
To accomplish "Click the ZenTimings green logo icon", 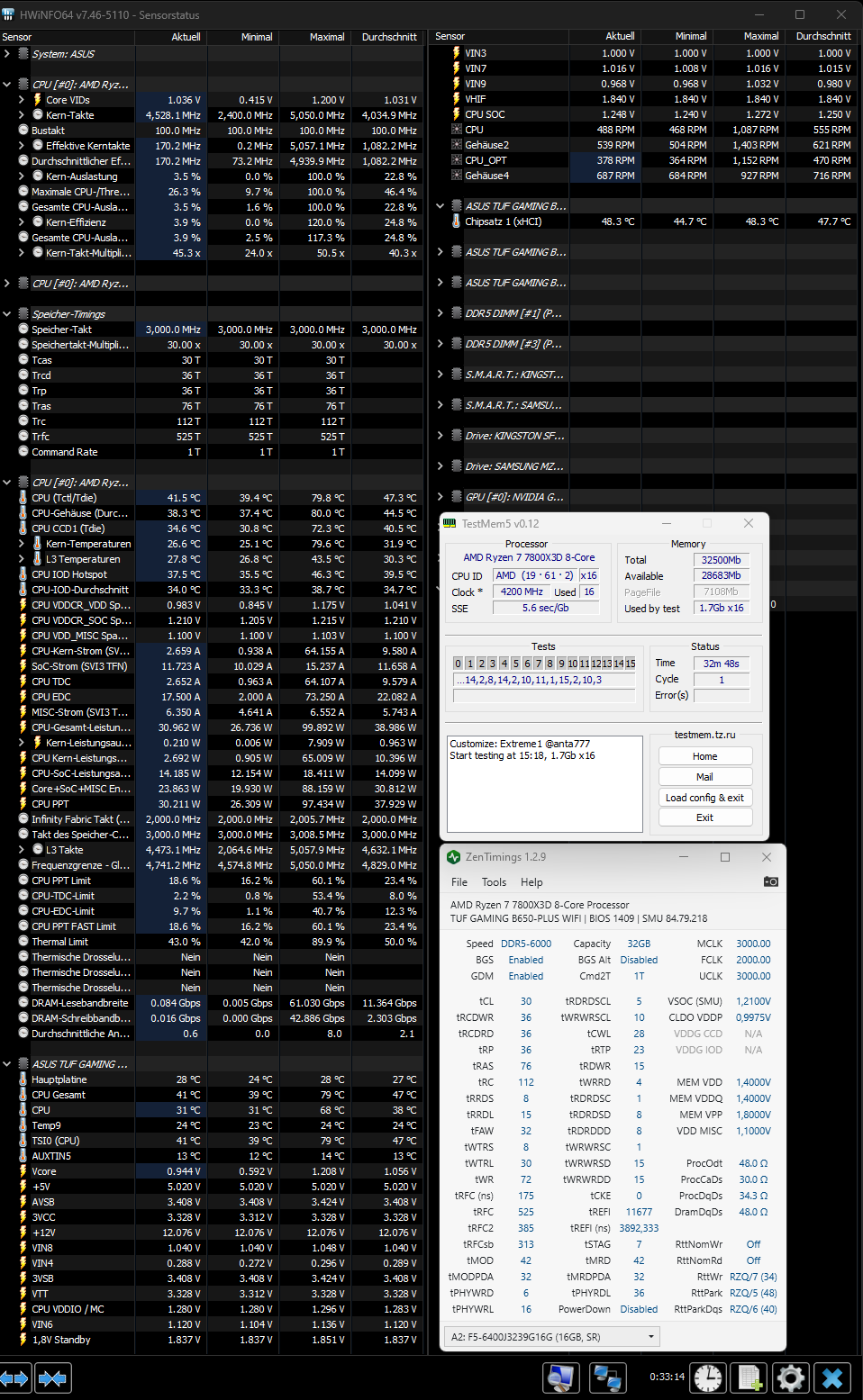I will (x=453, y=857).
